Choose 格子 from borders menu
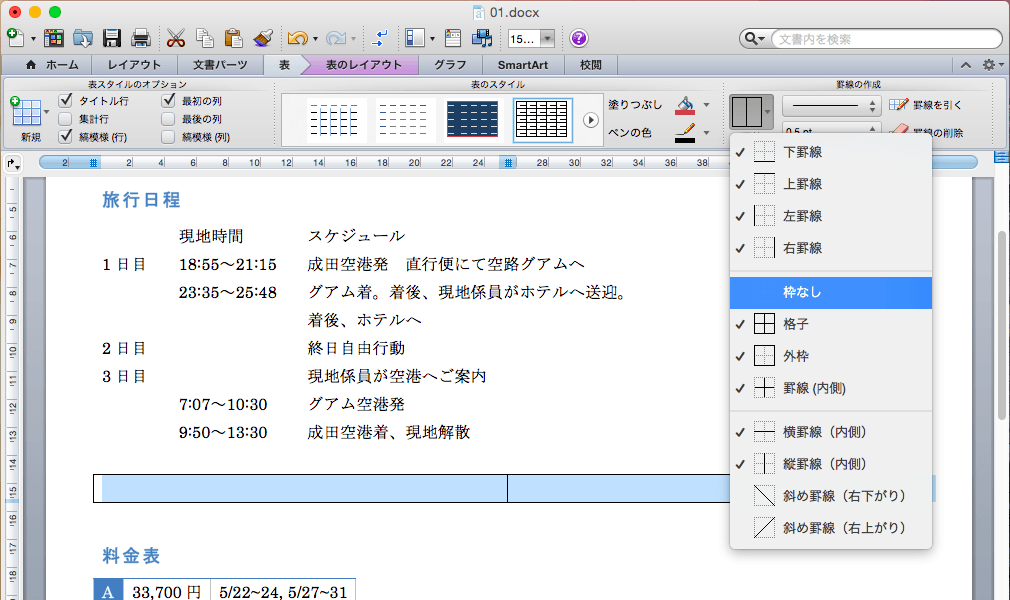1010x600 pixels. (831, 324)
